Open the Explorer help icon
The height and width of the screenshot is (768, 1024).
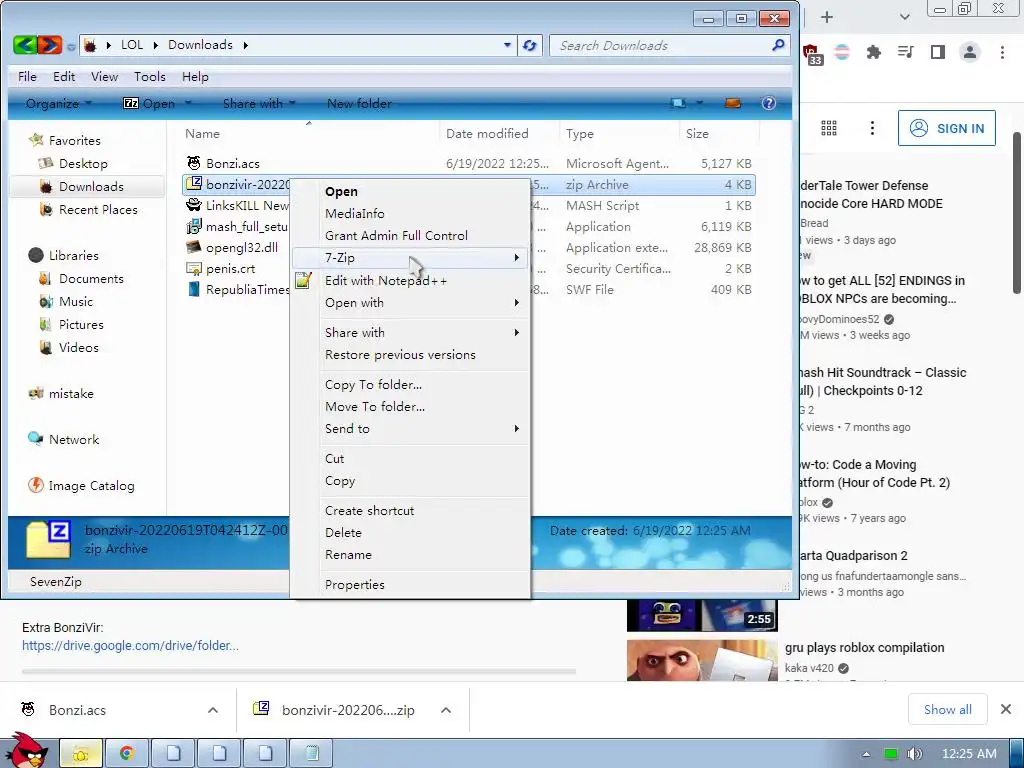tap(769, 103)
